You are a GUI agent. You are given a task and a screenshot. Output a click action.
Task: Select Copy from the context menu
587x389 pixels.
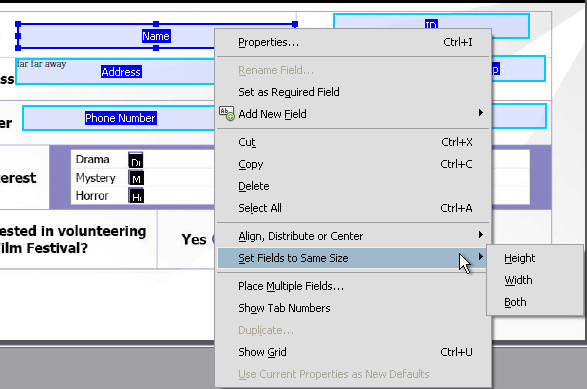pyautogui.click(x=353, y=164)
